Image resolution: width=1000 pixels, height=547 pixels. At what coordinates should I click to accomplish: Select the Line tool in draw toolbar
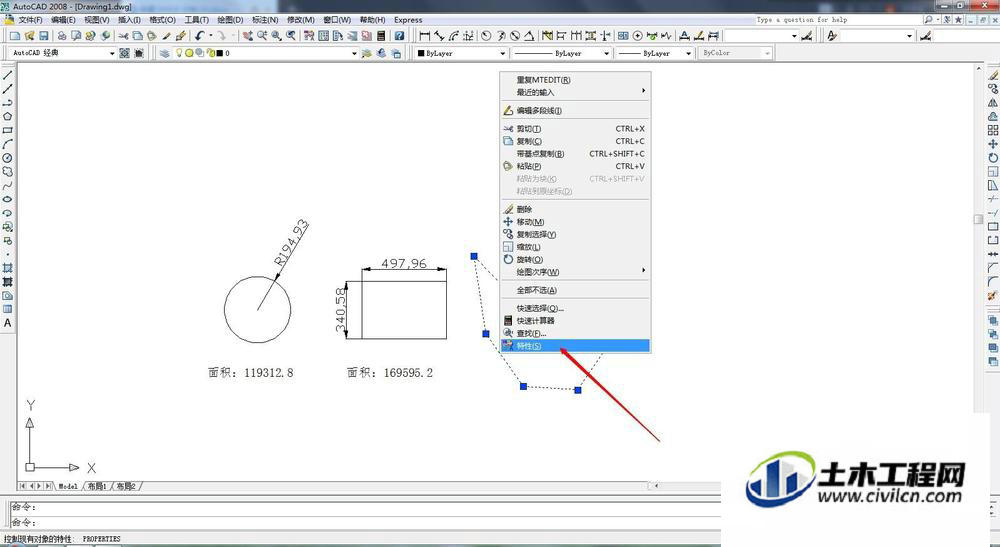8,75
